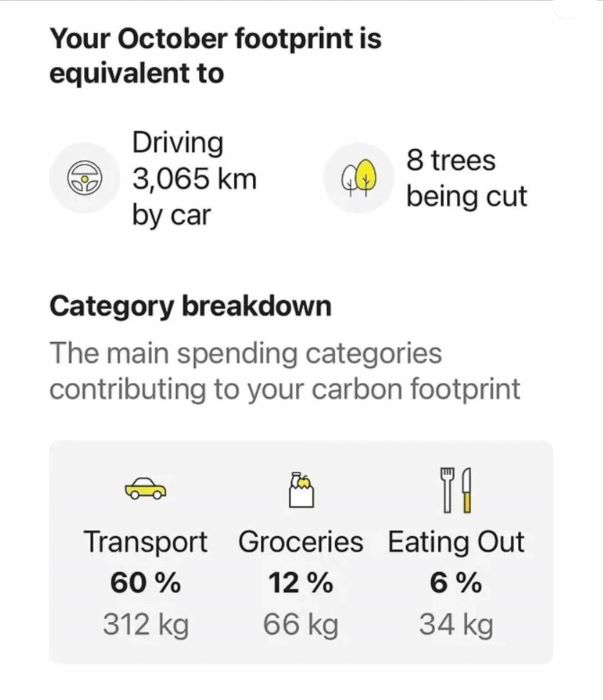This screenshot has width=603, height=700.
Task: Tap the 34 kg eating out amount
Action: (456, 626)
